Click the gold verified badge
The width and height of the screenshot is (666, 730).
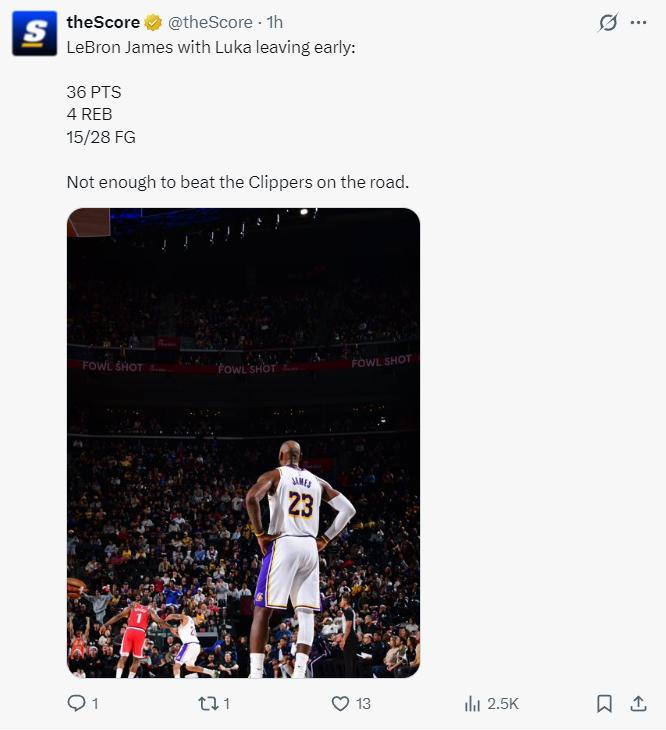(x=153, y=22)
